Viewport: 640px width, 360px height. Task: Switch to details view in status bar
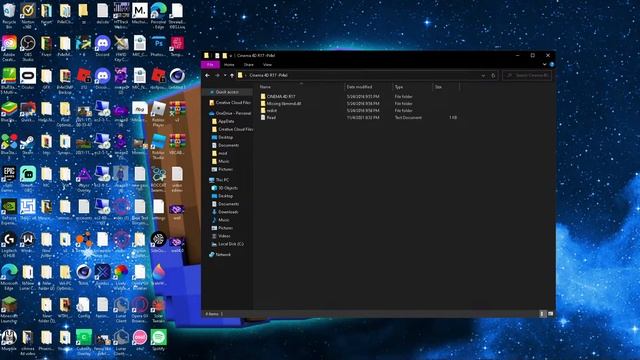[542, 313]
